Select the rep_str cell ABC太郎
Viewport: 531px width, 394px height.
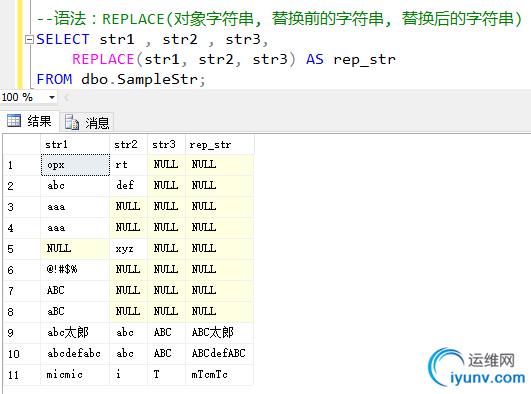(219, 333)
